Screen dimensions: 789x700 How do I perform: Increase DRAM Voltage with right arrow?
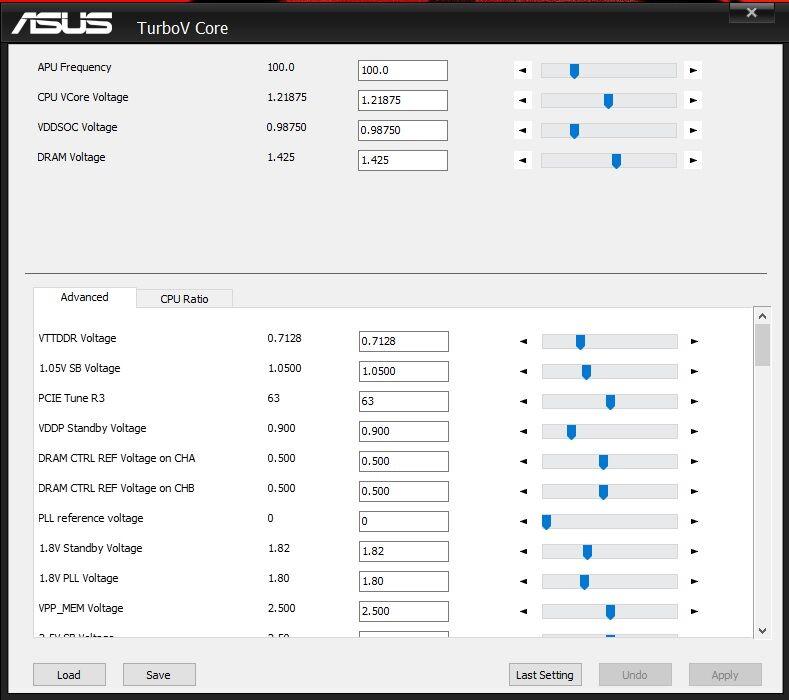693,161
